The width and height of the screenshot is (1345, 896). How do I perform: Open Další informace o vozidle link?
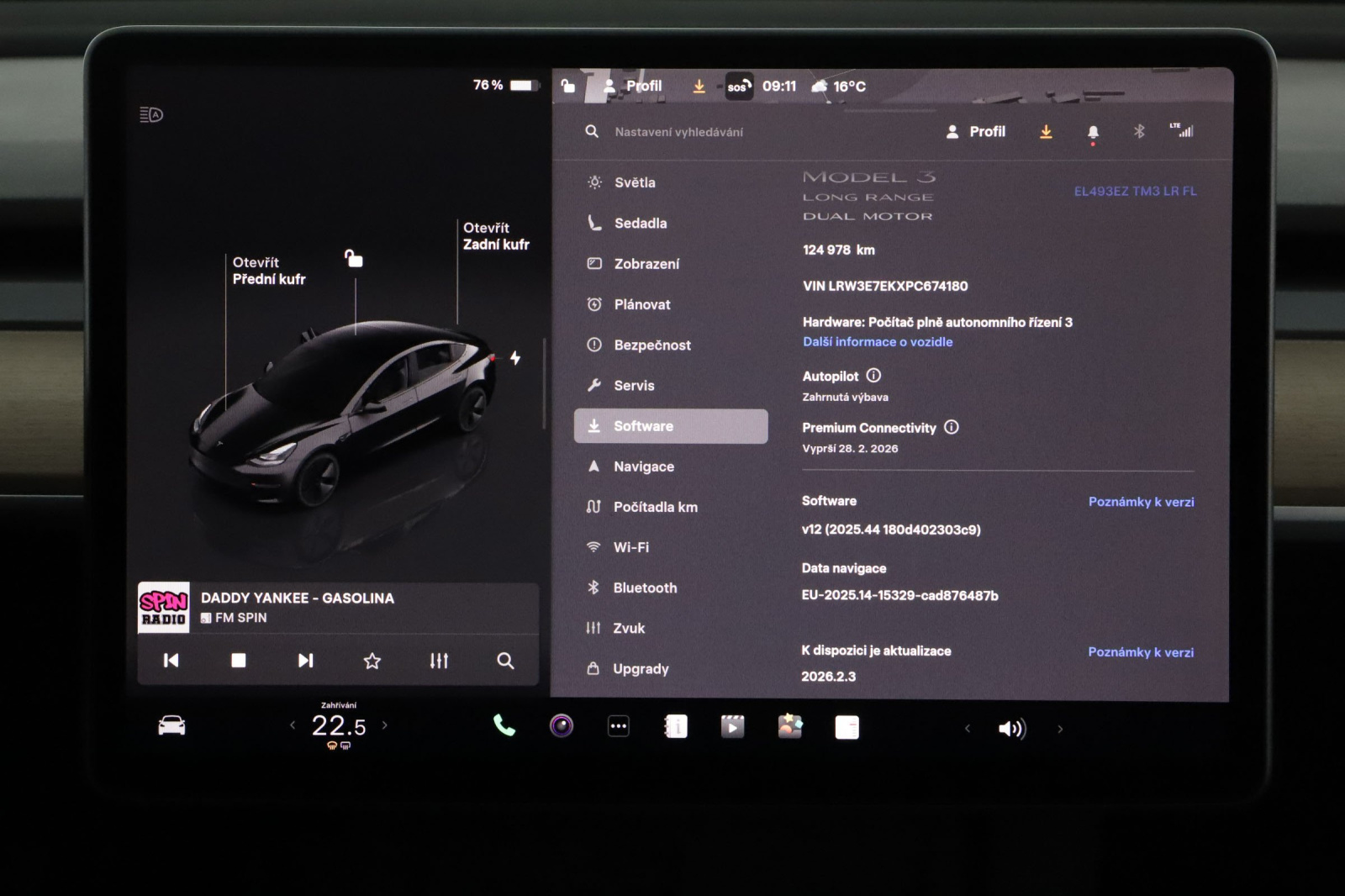(877, 342)
